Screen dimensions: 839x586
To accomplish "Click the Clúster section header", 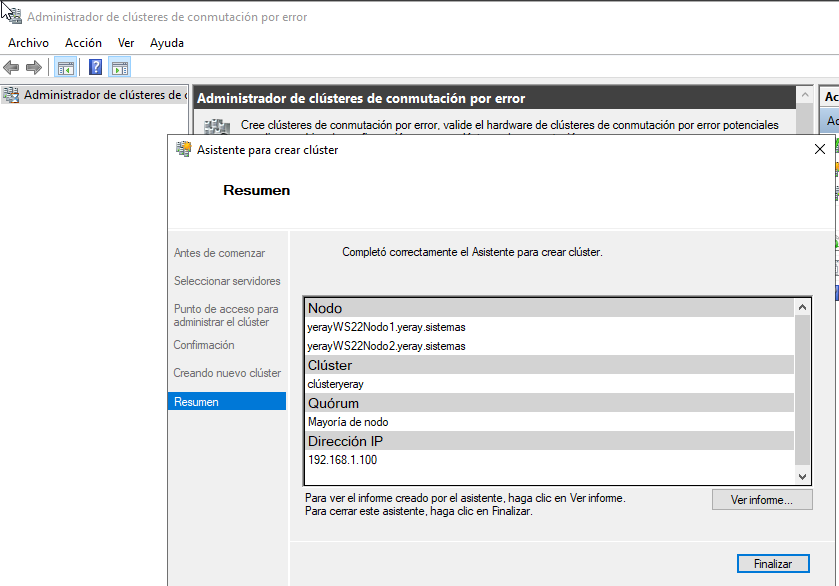I will coord(550,365).
